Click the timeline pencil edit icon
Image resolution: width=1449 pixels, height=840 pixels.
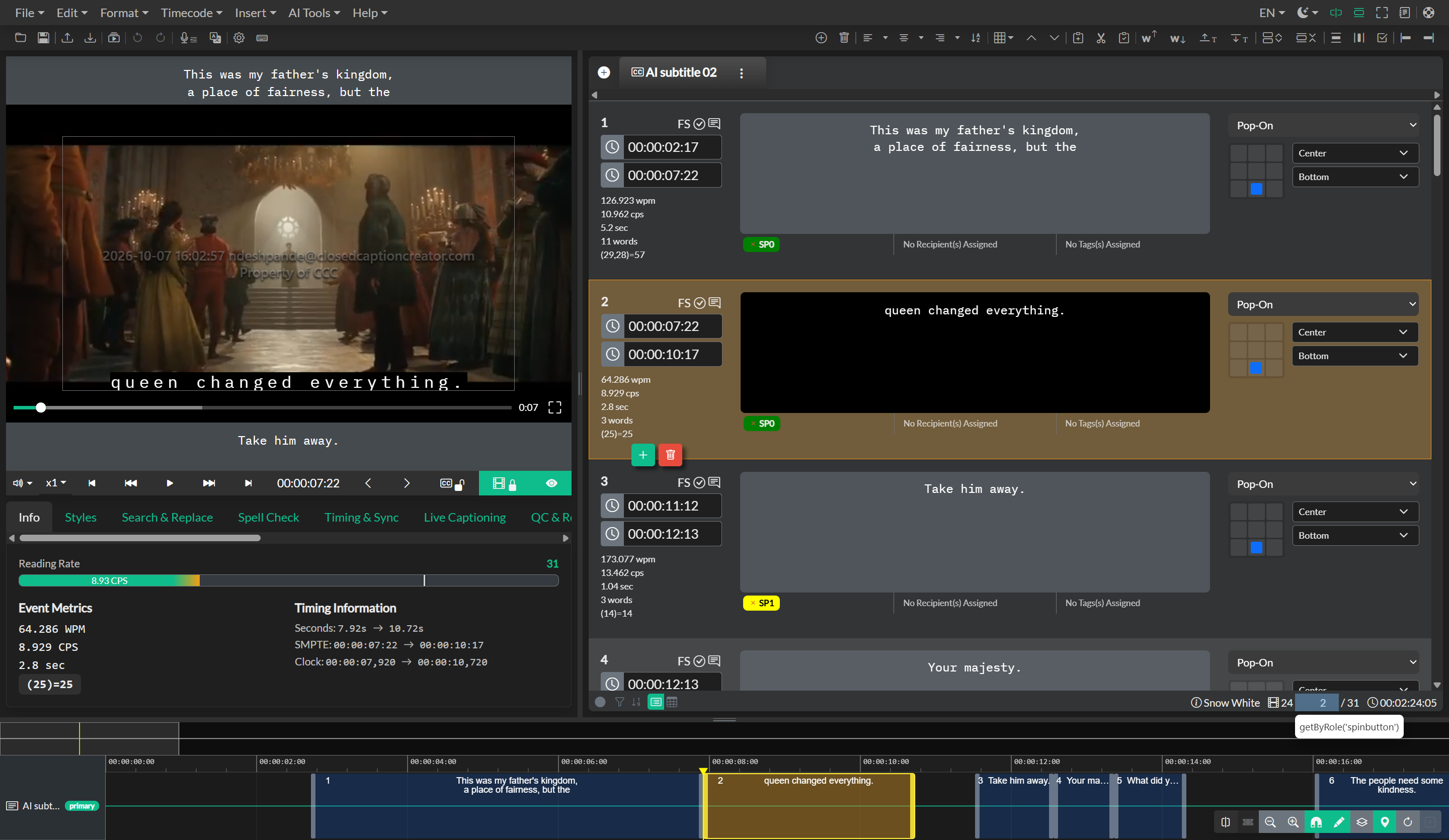click(1339, 822)
